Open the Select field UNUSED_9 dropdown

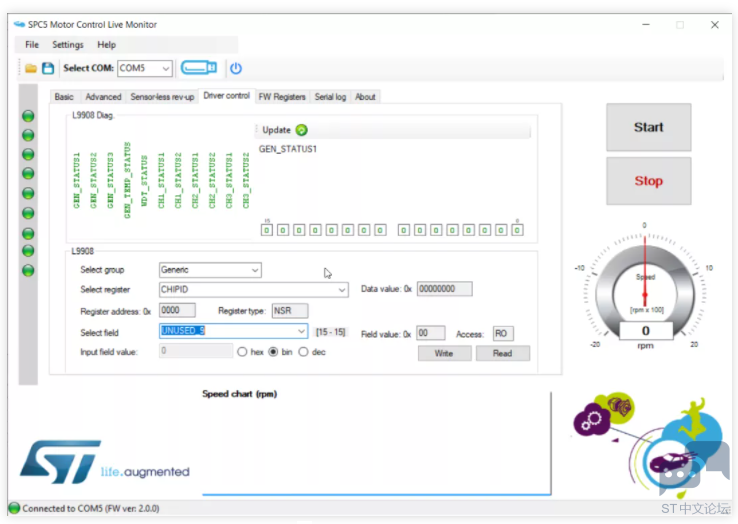(x=233, y=331)
